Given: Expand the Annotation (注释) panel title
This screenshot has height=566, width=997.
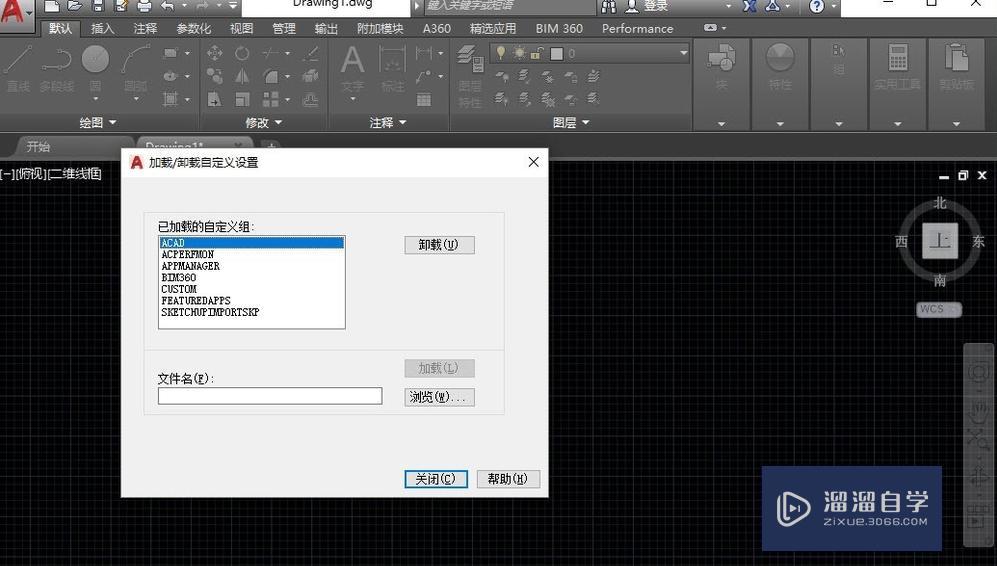Looking at the screenshot, I should click(388, 122).
